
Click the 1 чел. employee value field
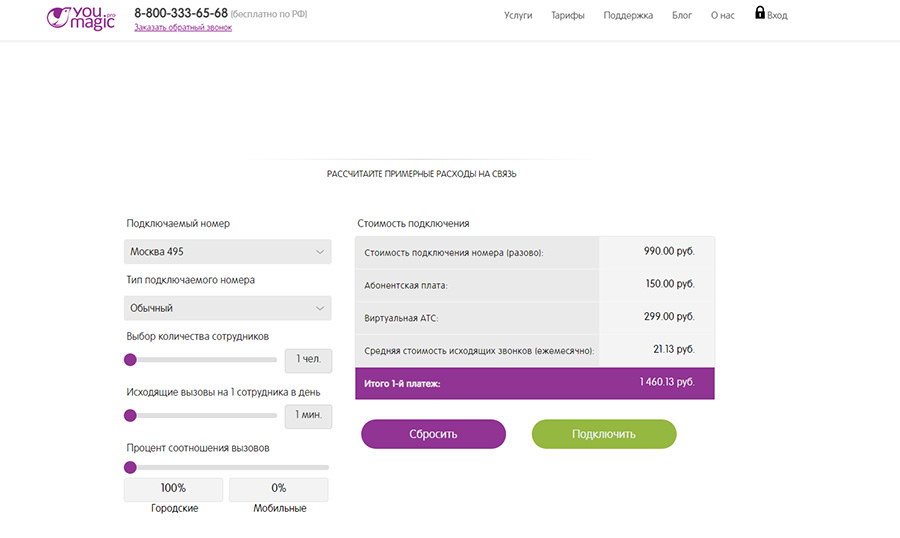pos(308,360)
